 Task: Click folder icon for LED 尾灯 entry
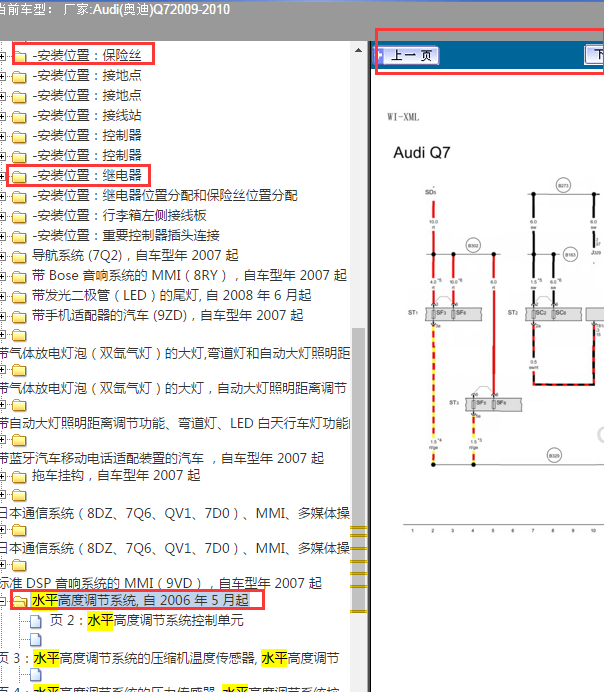click(x=19, y=297)
